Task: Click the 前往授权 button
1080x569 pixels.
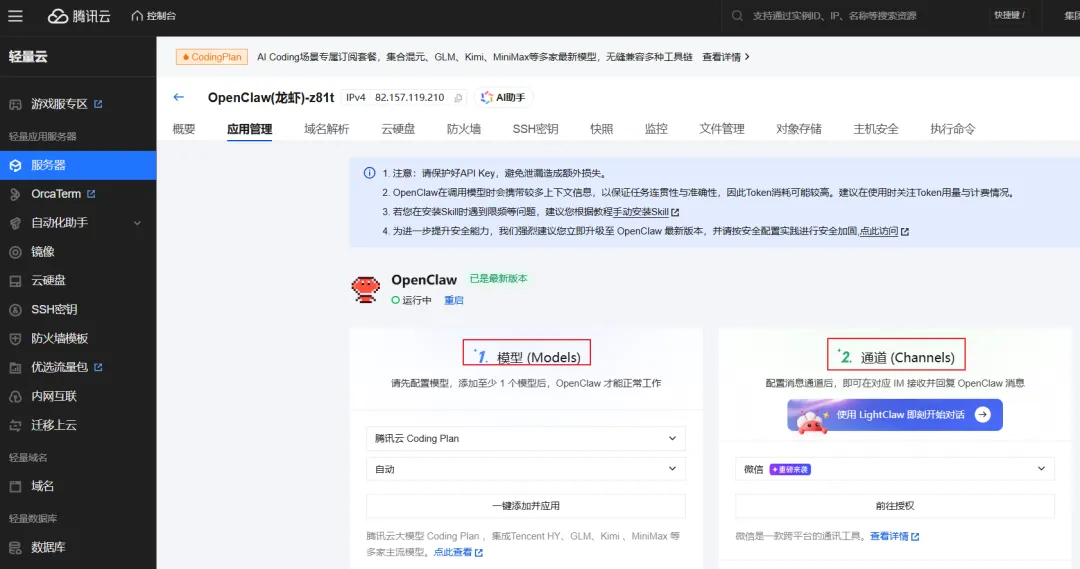Action: pyautogui.click(x=895, y=506)
